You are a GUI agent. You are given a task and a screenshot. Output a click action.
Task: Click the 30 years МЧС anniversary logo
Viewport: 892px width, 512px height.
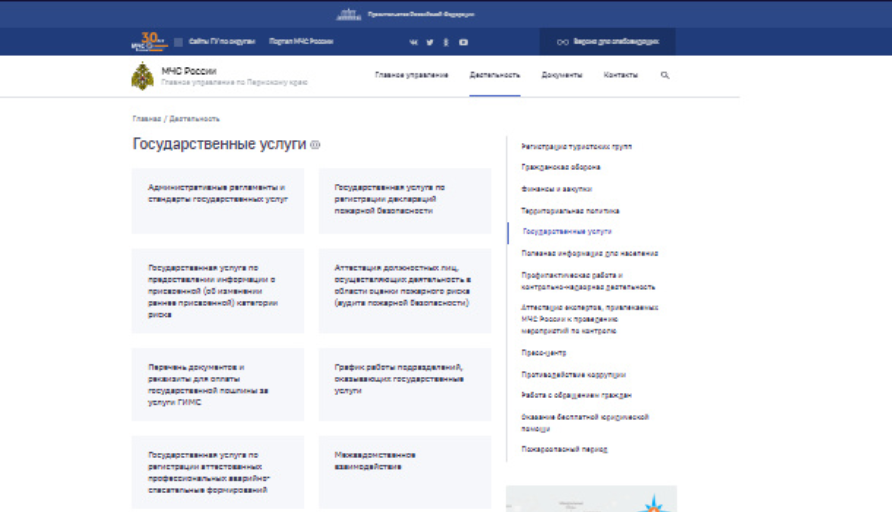(145, 41)
